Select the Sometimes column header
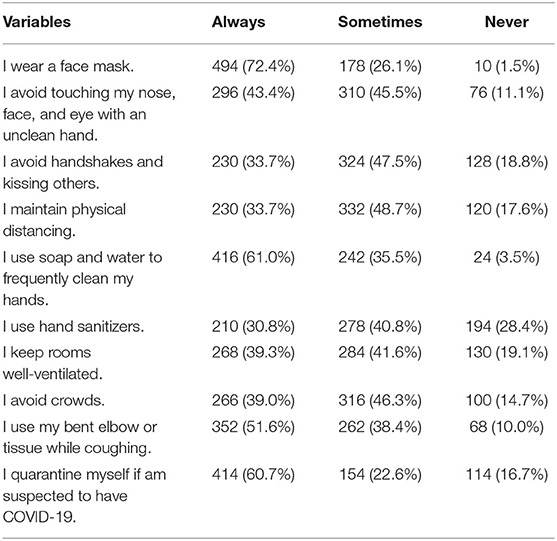557x541 pixels. point(380,22)
